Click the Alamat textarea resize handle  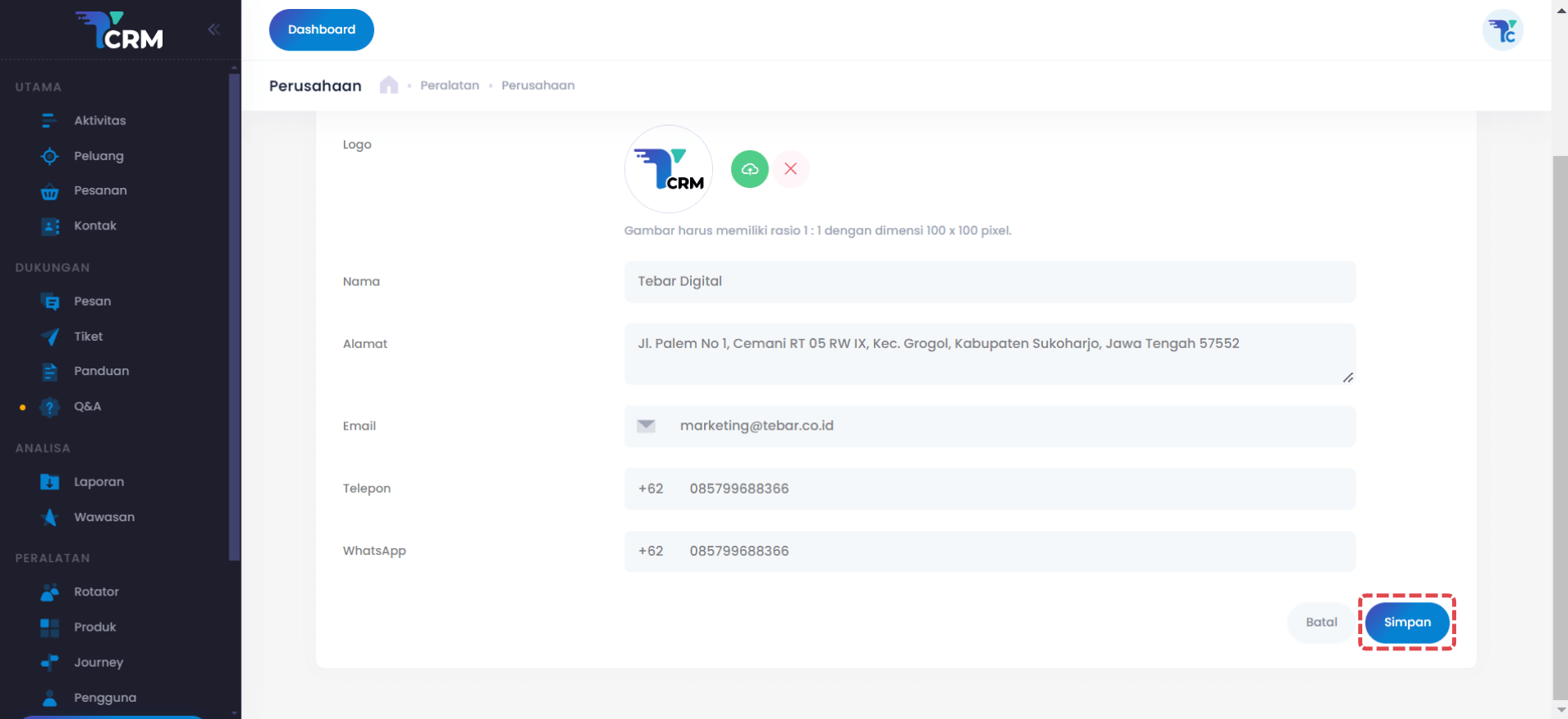tap(1347, 377)
